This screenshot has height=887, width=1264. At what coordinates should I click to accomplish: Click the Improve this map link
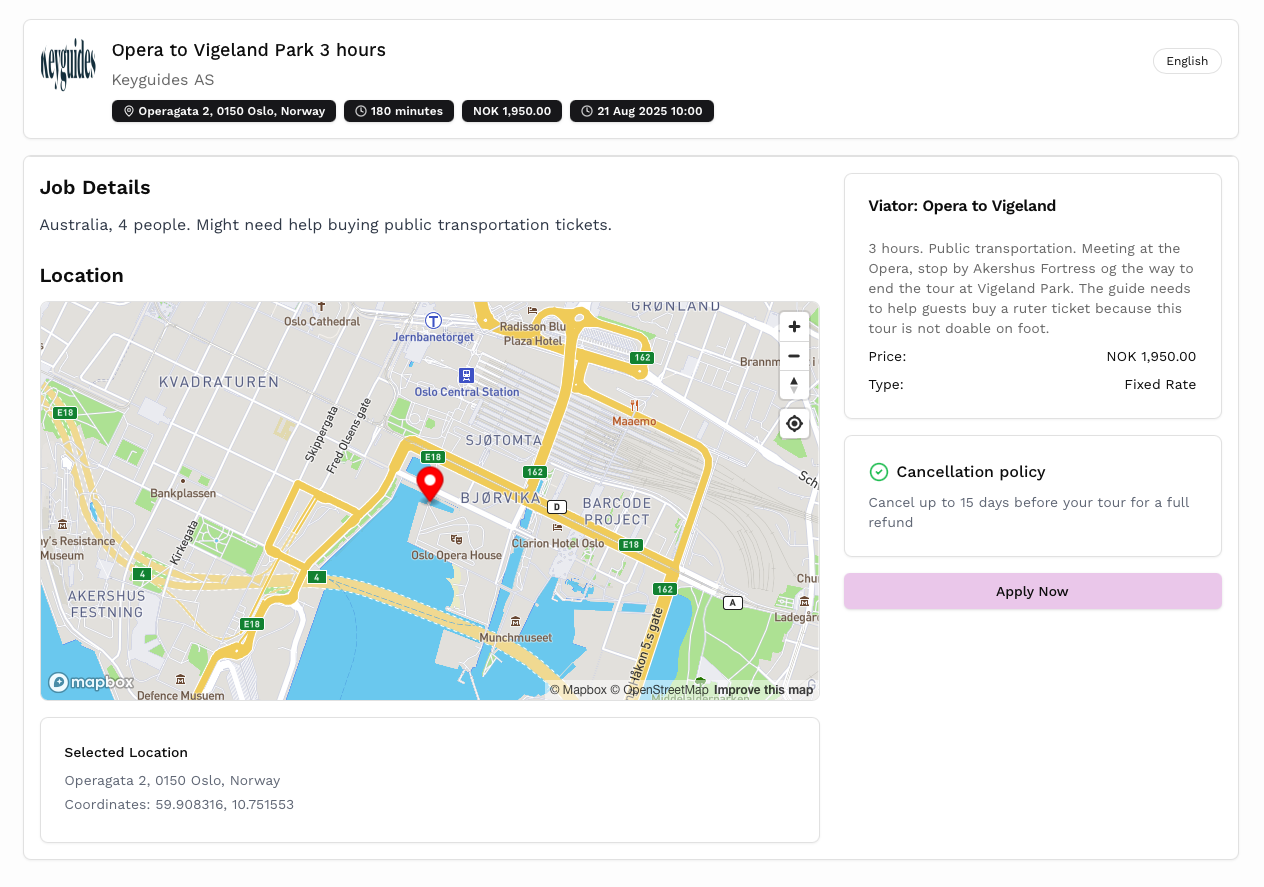[763, 690]
